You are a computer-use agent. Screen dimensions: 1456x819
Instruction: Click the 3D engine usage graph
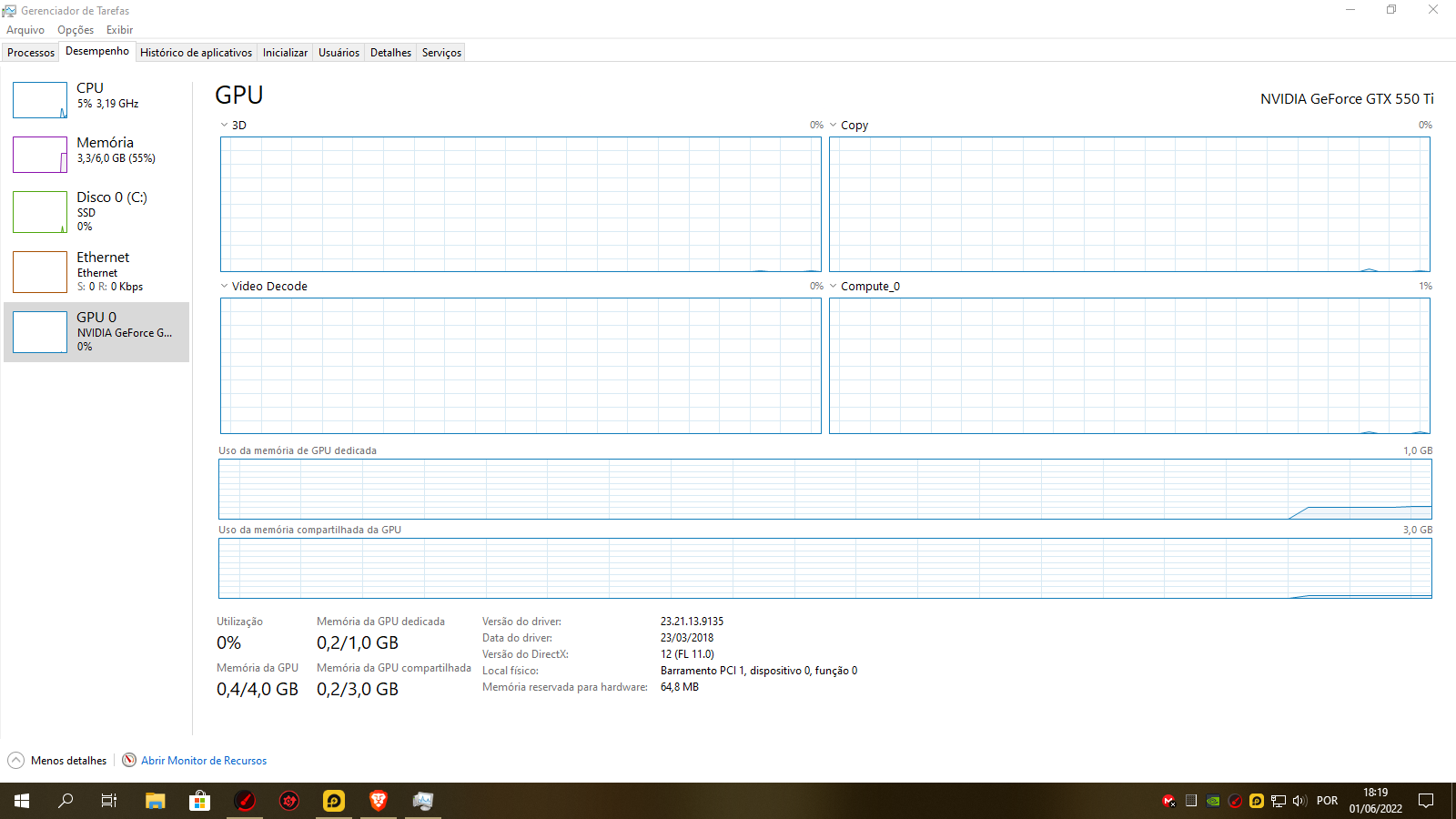[521, 204]
